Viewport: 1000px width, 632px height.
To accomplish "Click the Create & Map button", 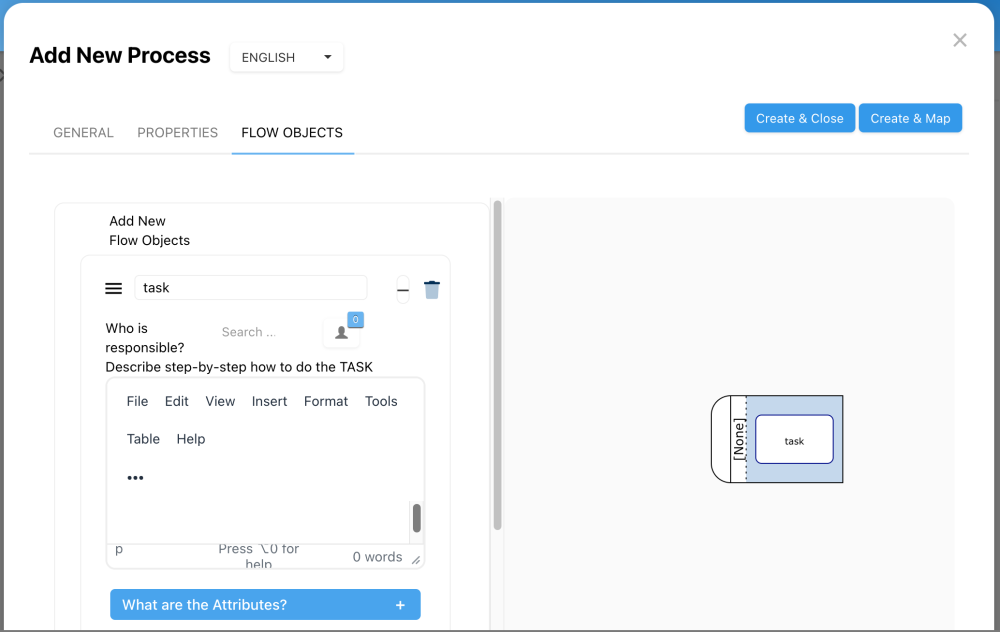I will pyautogui.click(x=910, y=118).
